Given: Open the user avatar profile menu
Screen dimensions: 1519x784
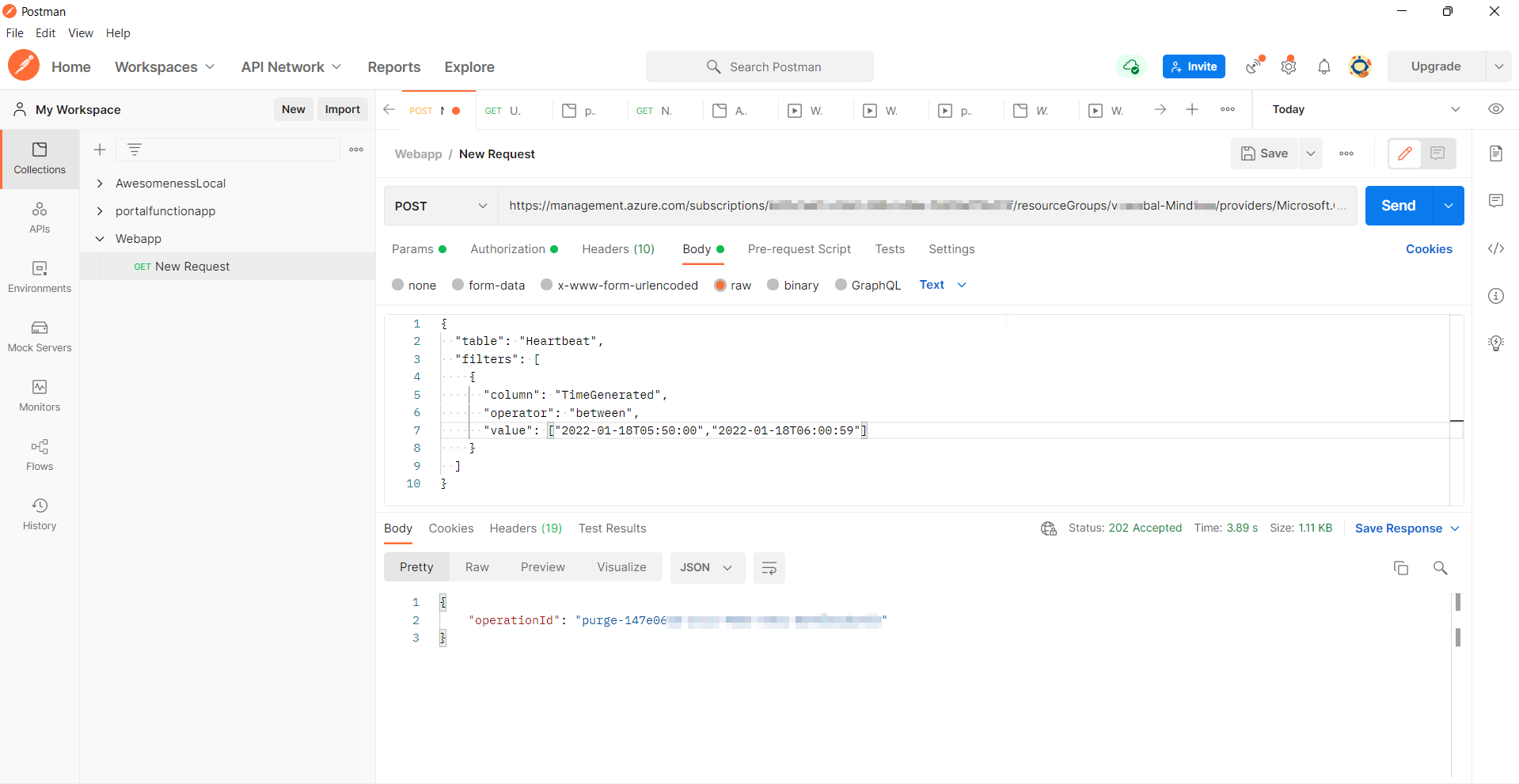Looking at the screenshot, I should (1360, 66).
